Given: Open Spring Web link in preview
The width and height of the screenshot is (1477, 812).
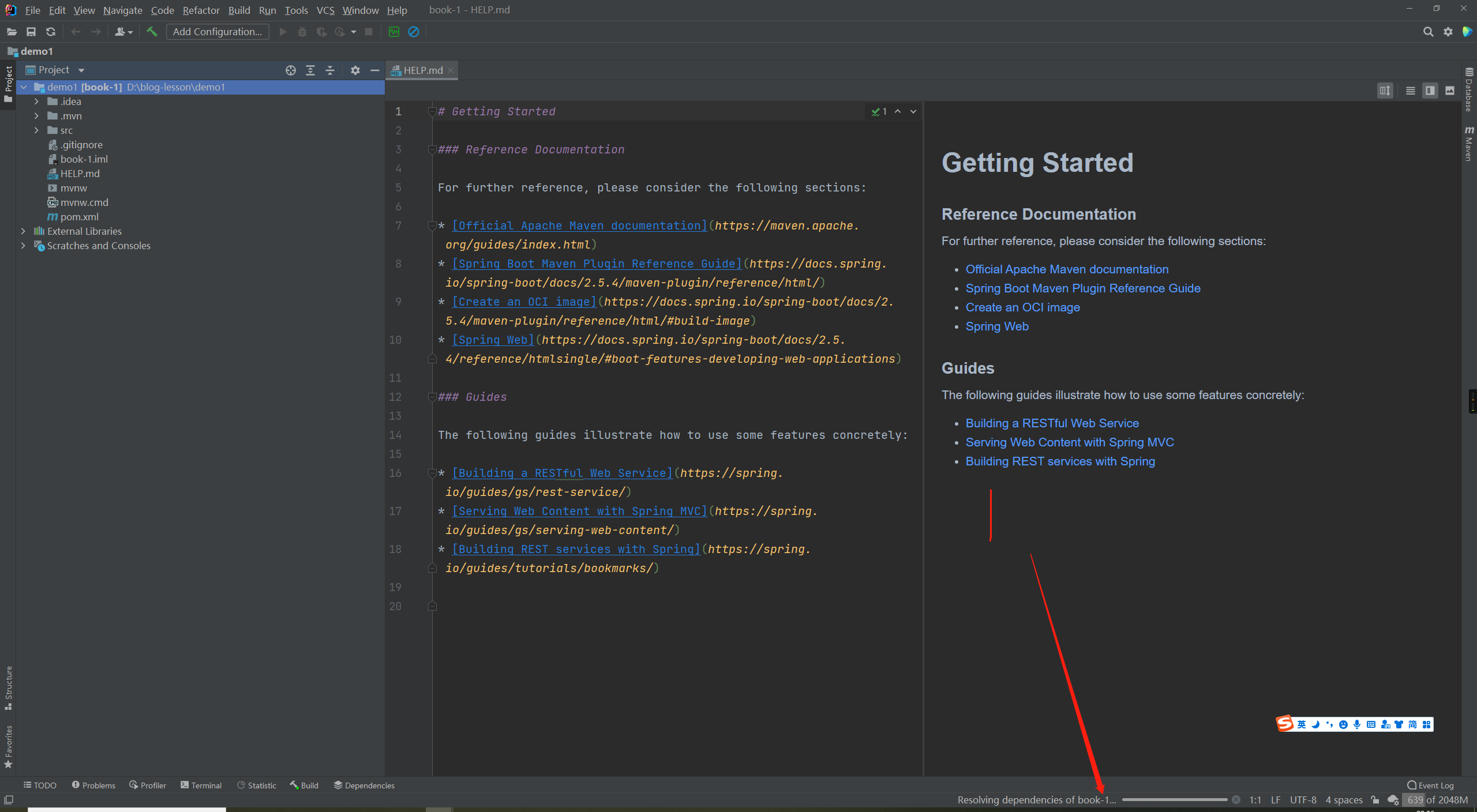Looking at the screenshot, I should point(996,326).
